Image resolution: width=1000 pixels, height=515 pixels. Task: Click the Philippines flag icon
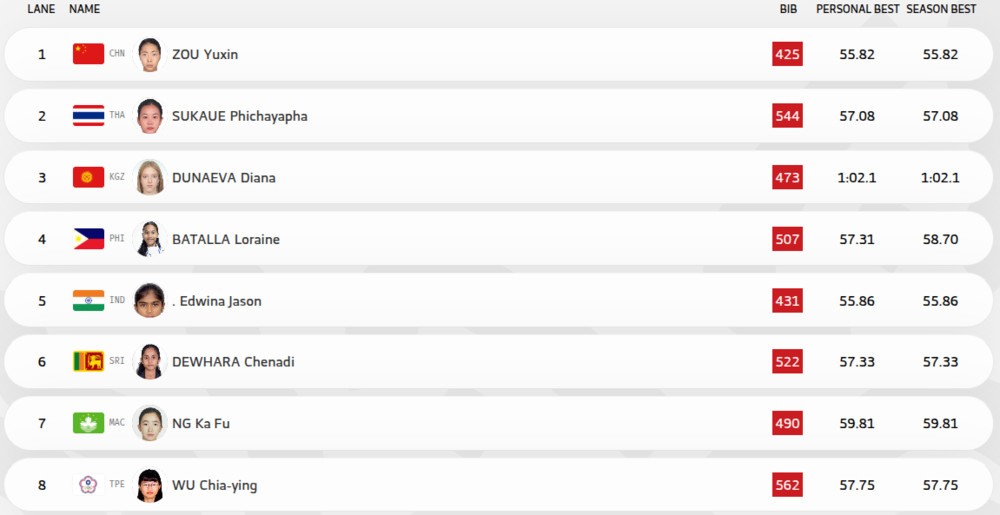(88, 239)
